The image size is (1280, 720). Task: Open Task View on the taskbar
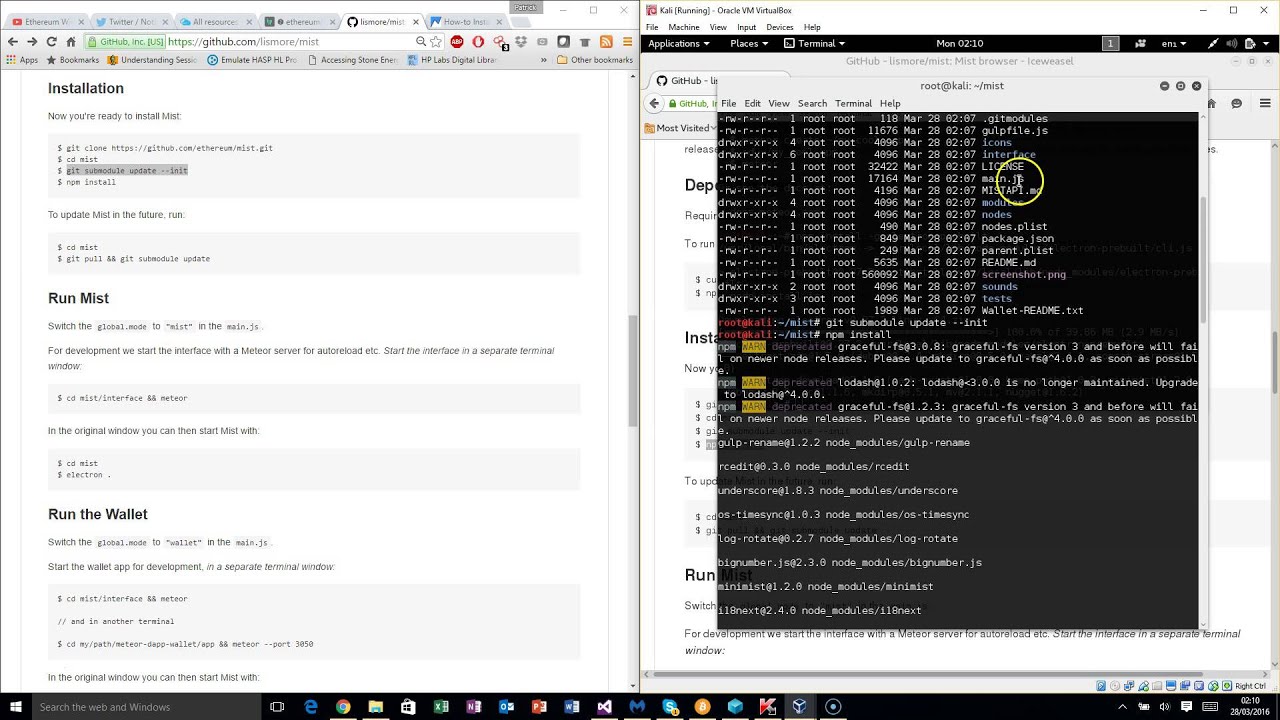[x=277, y=707]
